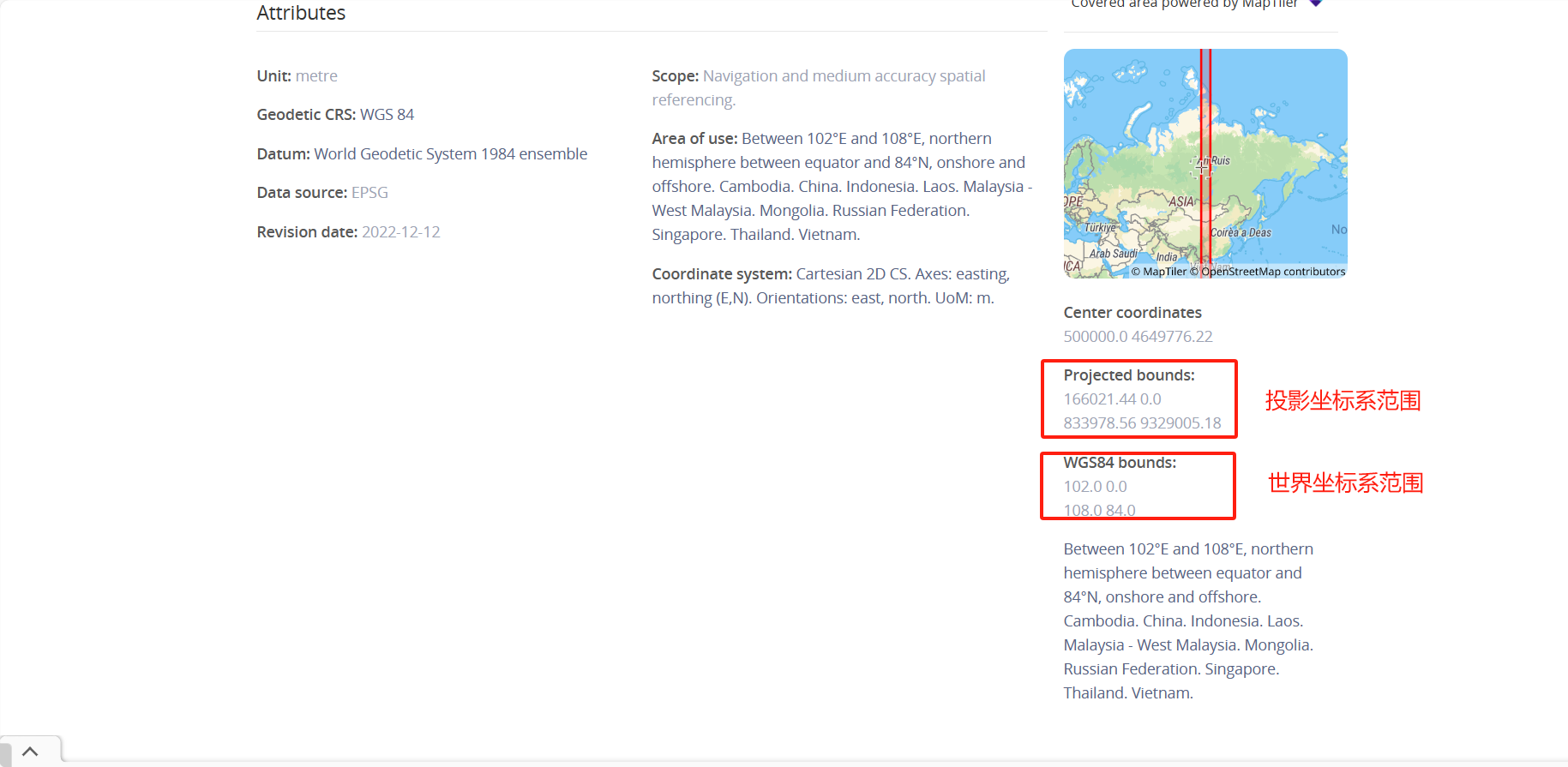
Task: Click the Scope description text
Action: (x=844, y=76)
